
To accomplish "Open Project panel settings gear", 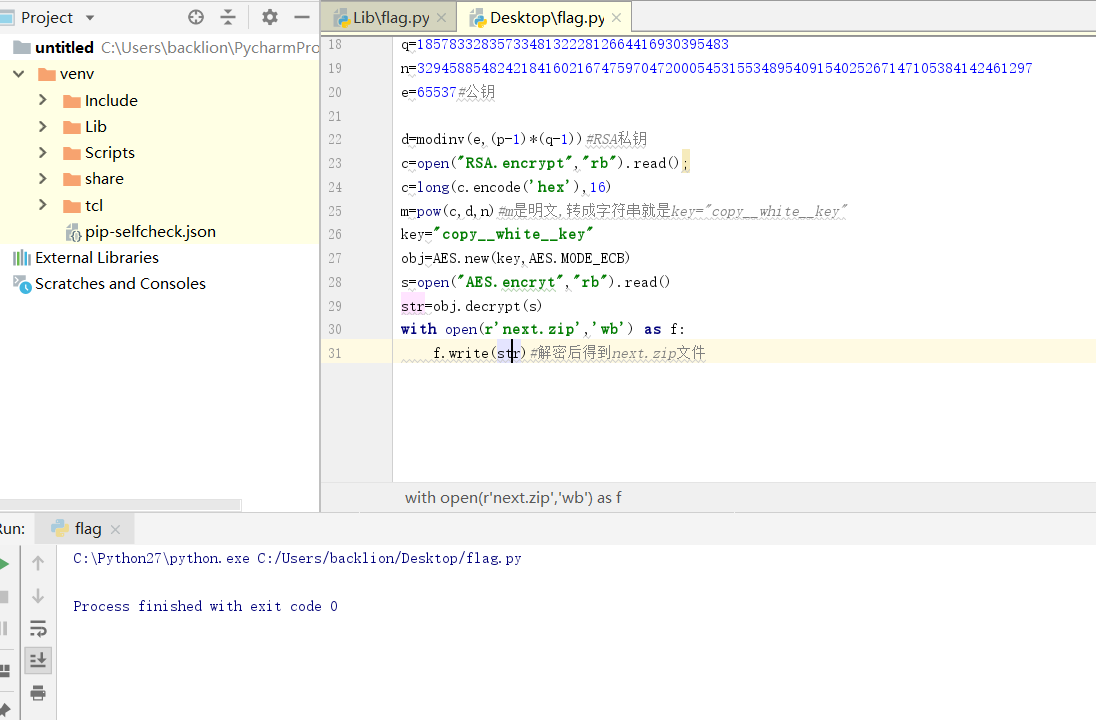I will 270,17.
